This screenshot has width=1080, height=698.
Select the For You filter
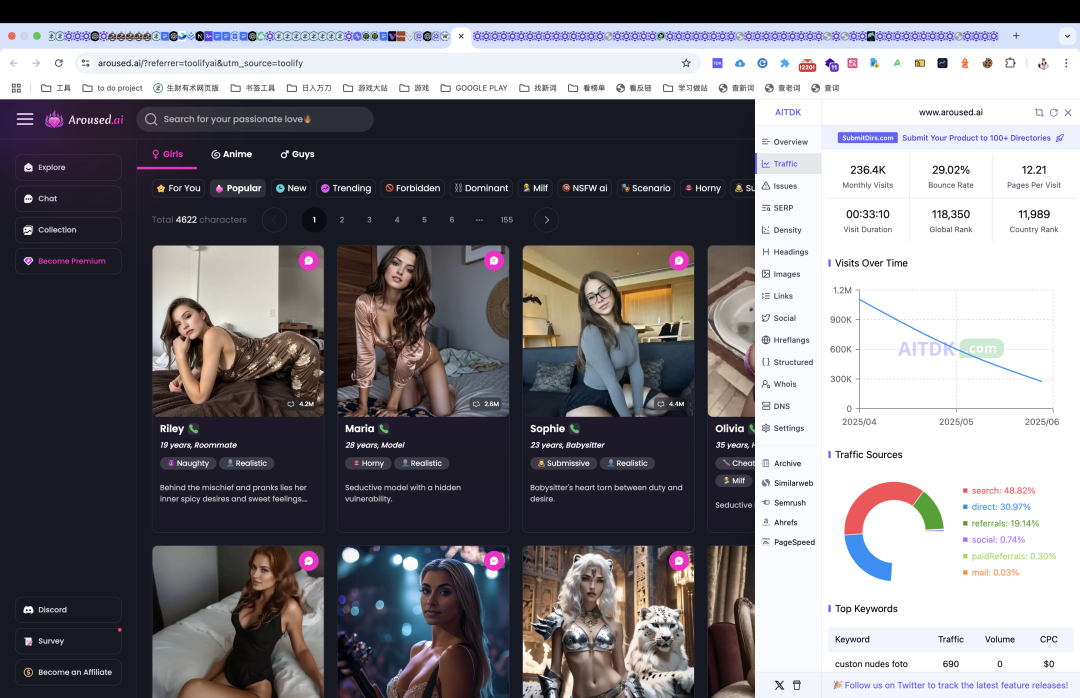(x=178, y=188)
